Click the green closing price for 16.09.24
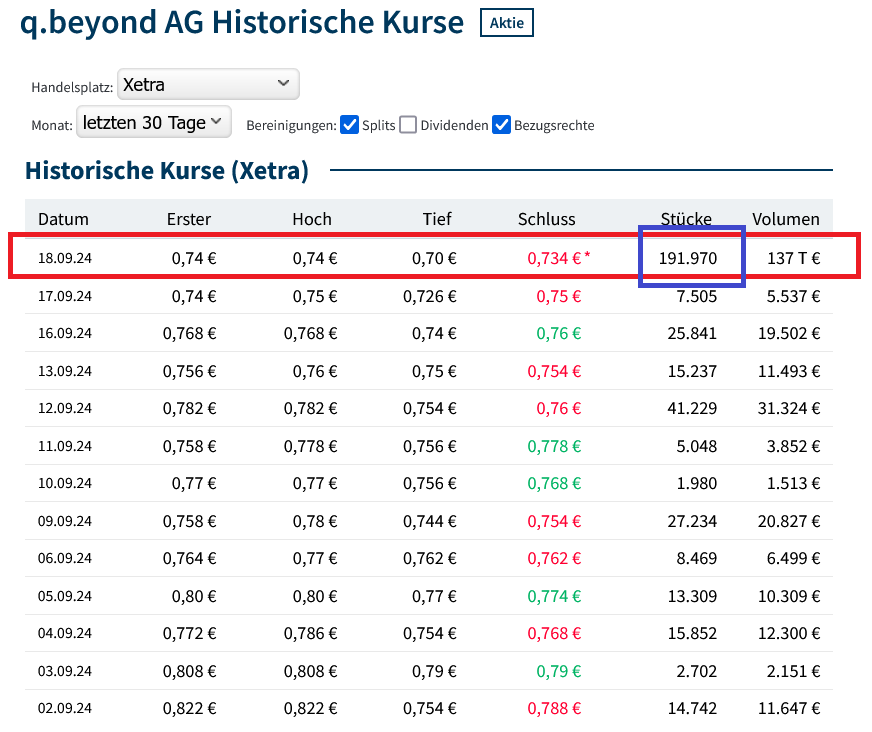 pos(557,333)
